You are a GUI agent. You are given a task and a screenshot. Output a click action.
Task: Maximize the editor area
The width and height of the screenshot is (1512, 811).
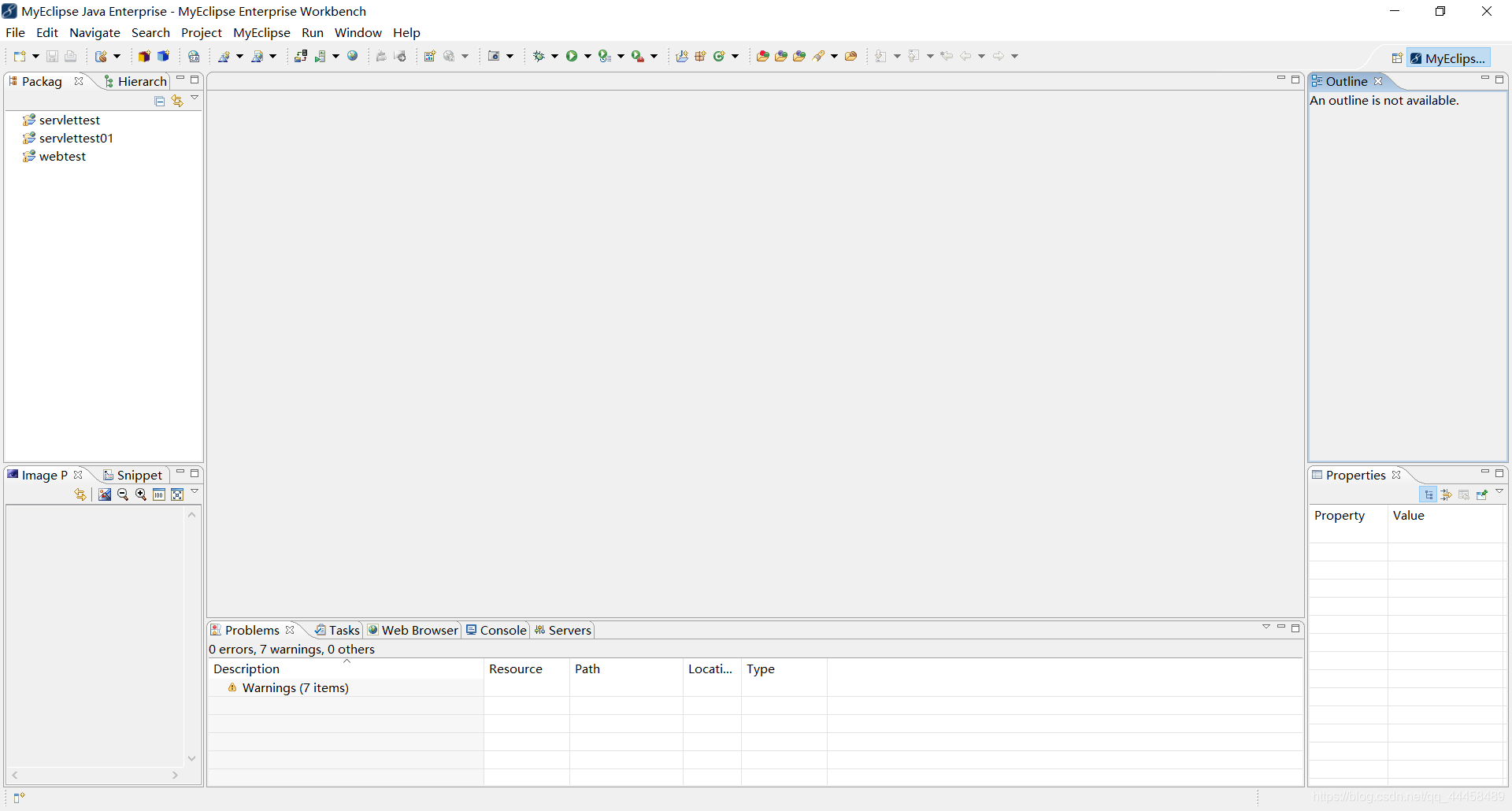point(1295,80)
